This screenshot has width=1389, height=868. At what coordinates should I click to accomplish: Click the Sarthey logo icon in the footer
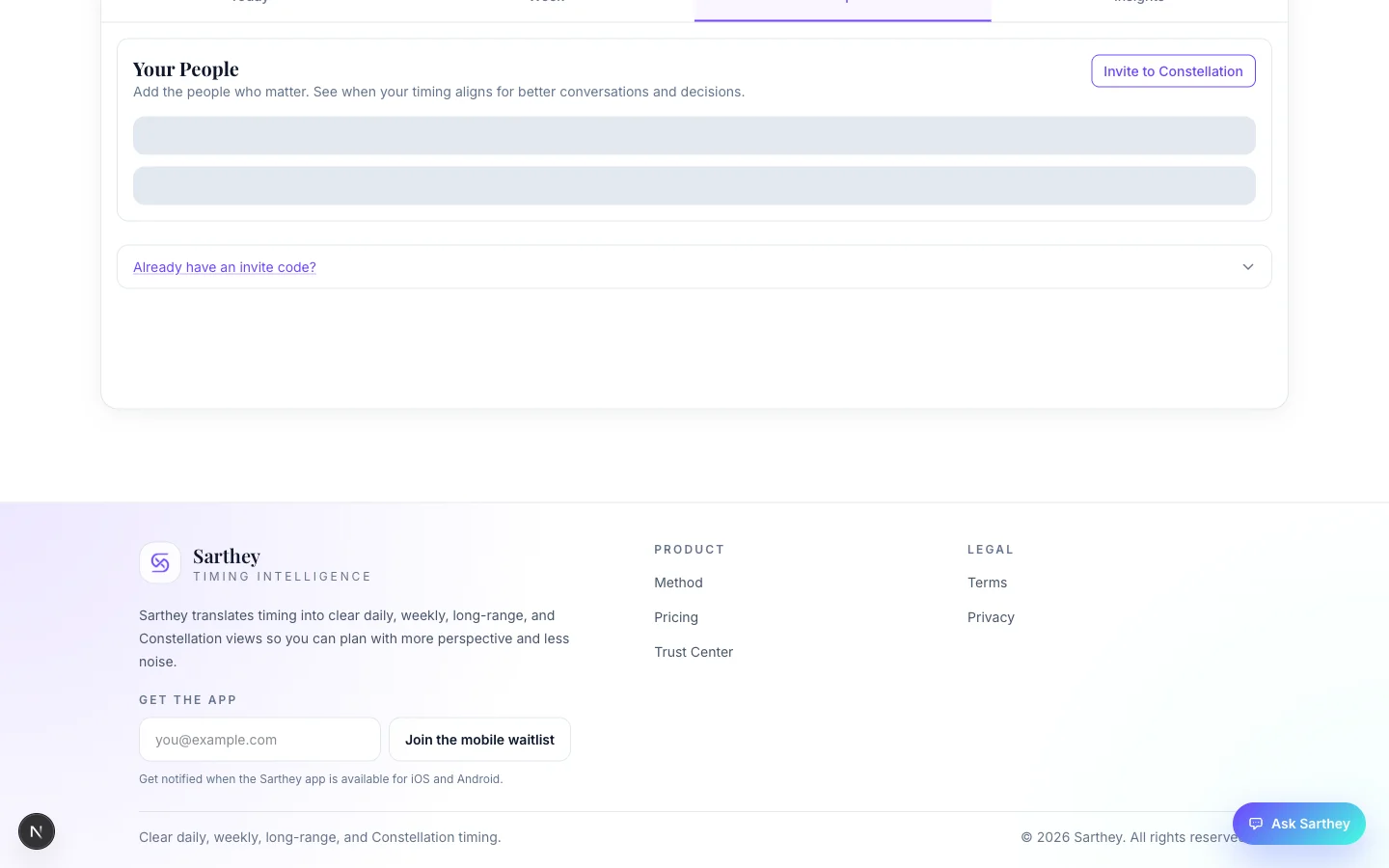click(160, 562)
